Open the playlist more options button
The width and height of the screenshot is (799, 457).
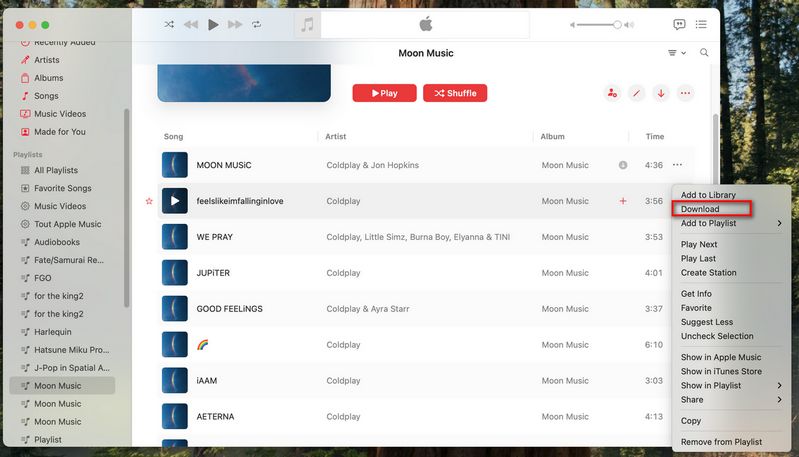click(685, 93)
